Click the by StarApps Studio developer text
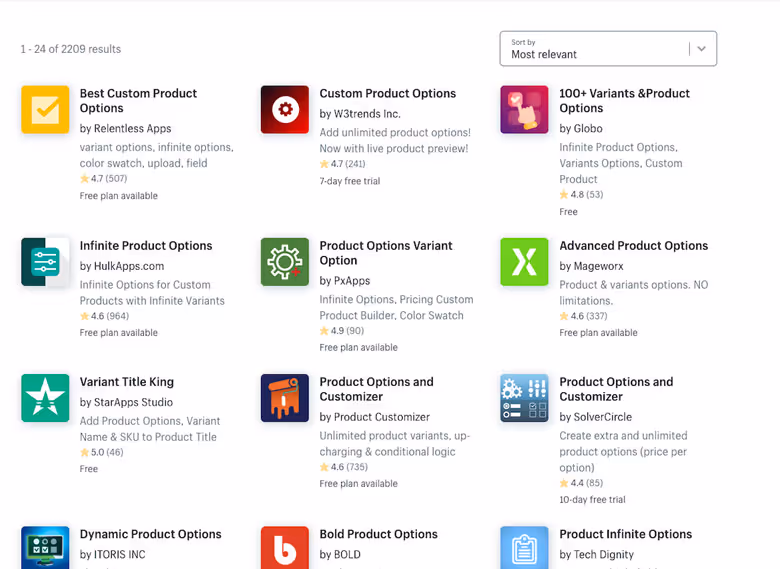Image resolution: width=780 pixels, height=569 pixels. pyautogui.click(x=126, y=402)
